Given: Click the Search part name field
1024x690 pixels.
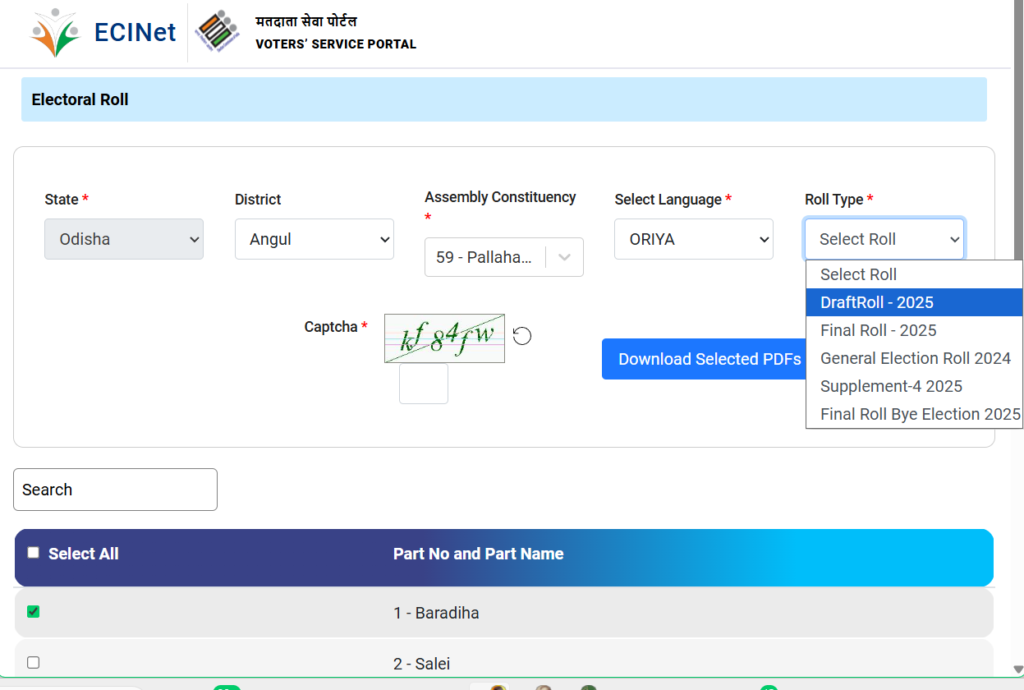Looking at the screenshot, I should (x=115, y=489).
